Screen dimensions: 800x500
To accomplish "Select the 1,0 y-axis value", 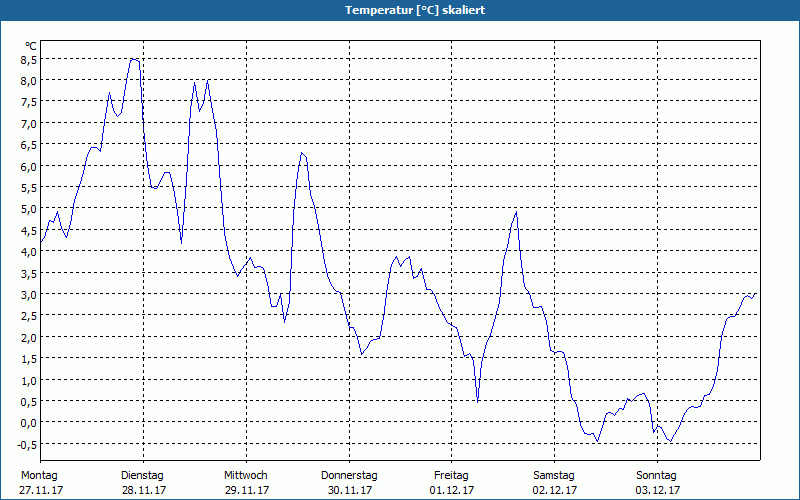I will tap(28, 380).
